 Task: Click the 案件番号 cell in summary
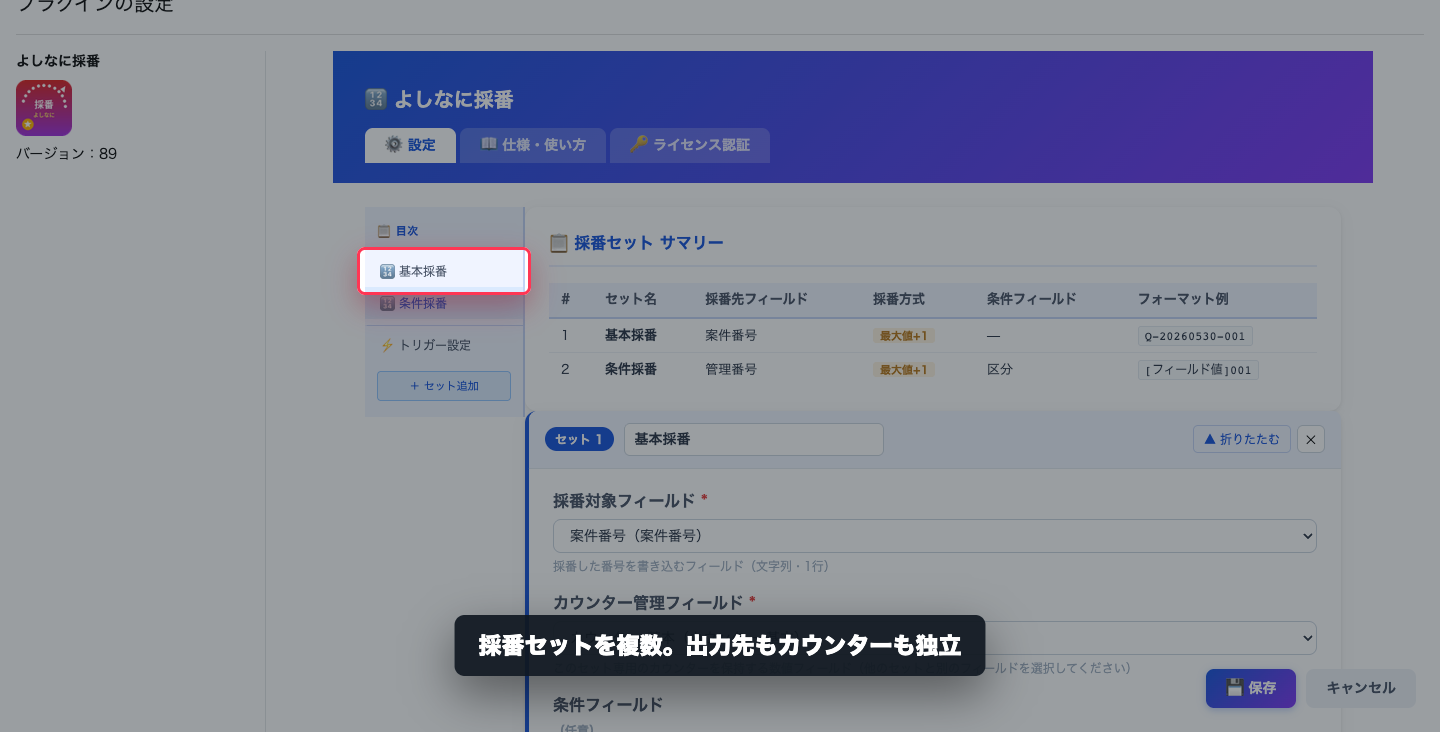click(x=731, y=336)
